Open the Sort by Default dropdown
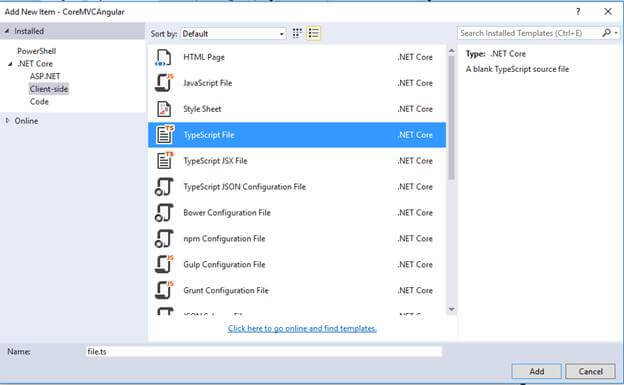This screenshot has width=624, height=385. click(x=233, y=34)
